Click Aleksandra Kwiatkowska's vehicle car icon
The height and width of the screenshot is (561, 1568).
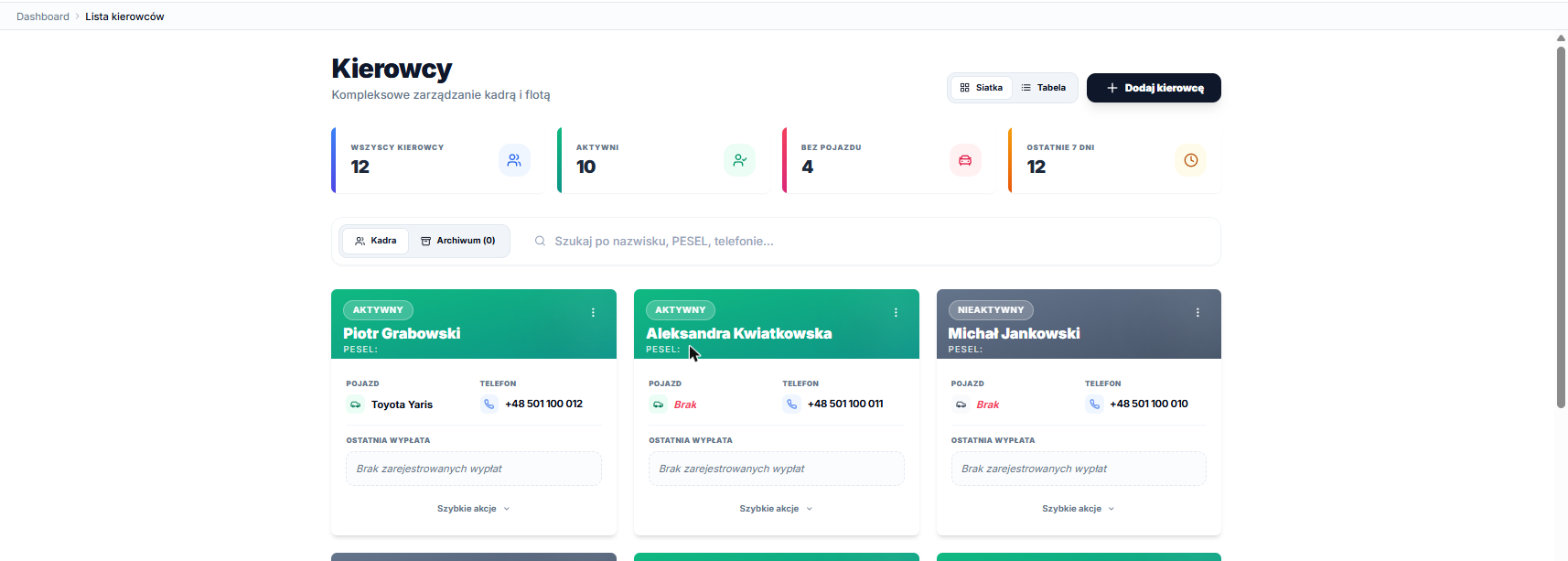pyautogui.click(x=658, y=405)
